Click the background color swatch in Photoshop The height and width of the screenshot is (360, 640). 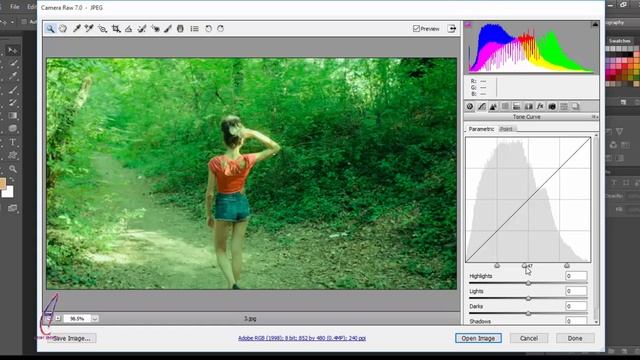[x=7, y=192]
